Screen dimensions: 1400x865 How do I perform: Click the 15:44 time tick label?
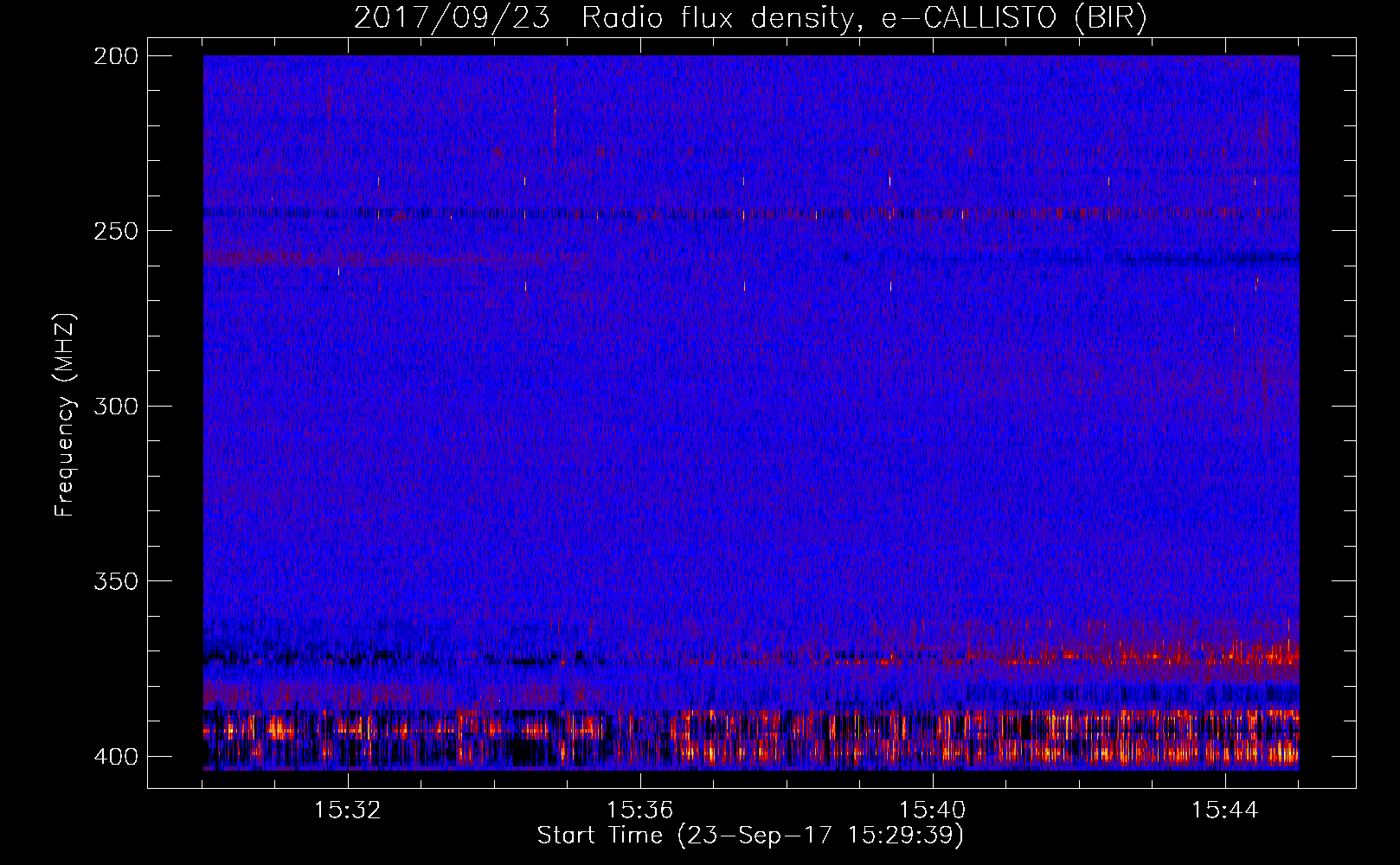pos(1224,811)
